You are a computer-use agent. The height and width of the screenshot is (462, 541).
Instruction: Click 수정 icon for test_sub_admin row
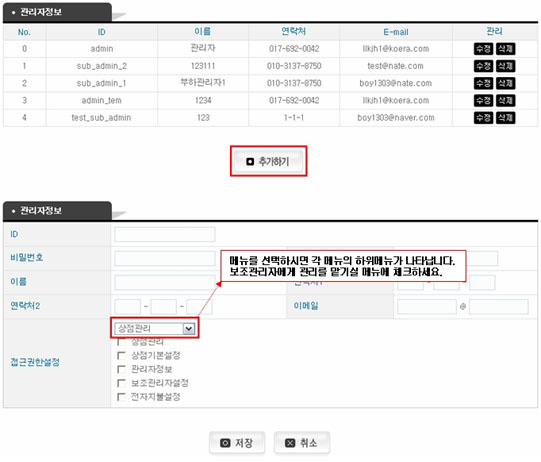click(x=483, y=118)
